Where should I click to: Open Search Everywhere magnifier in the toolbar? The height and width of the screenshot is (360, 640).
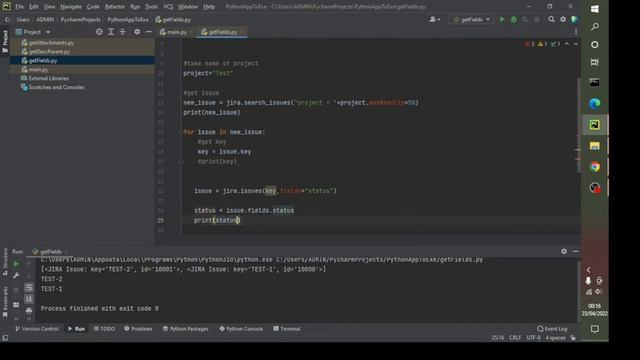[x=551, y=19]
